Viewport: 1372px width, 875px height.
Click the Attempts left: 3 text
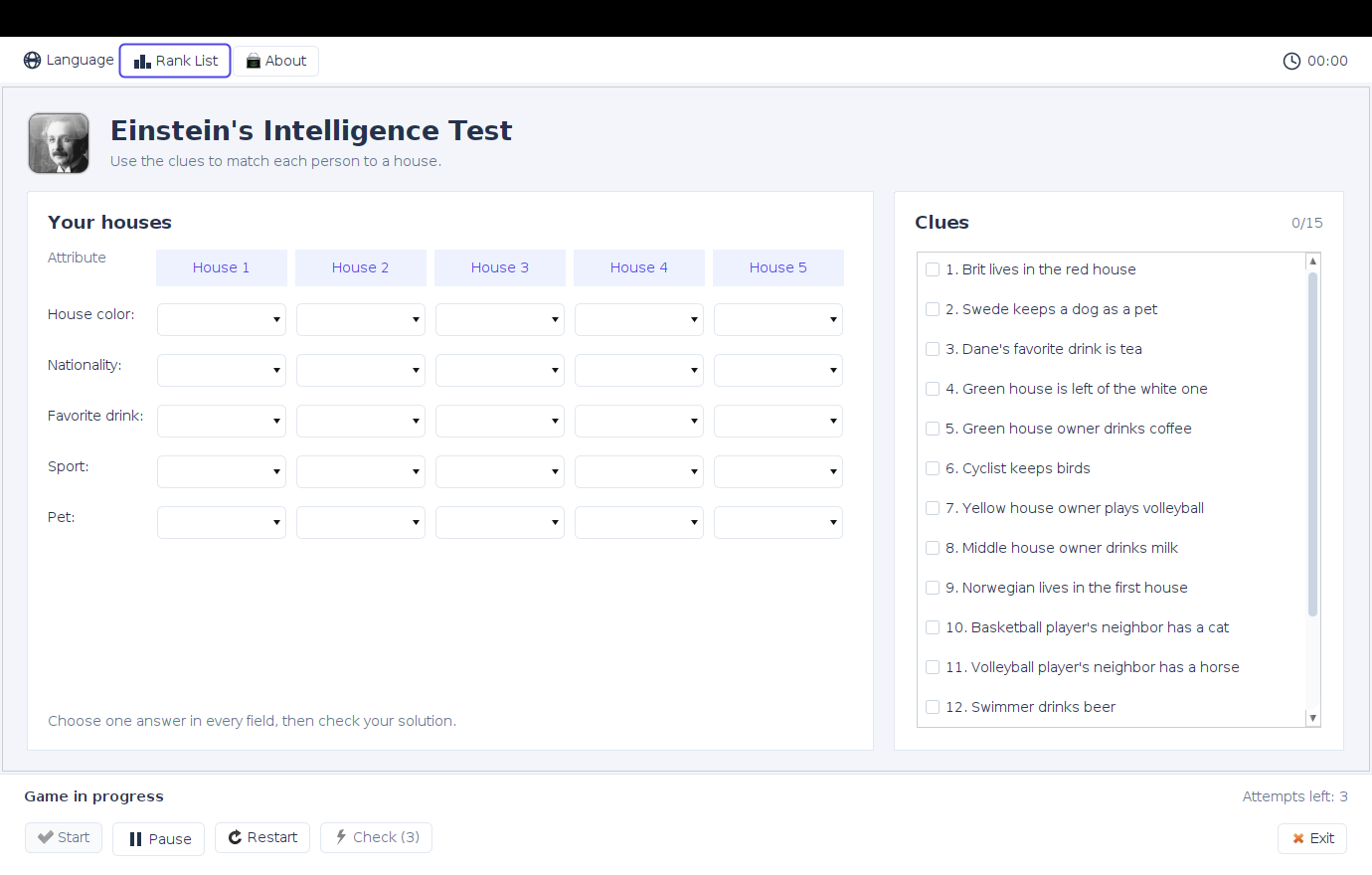(1295, 796)
